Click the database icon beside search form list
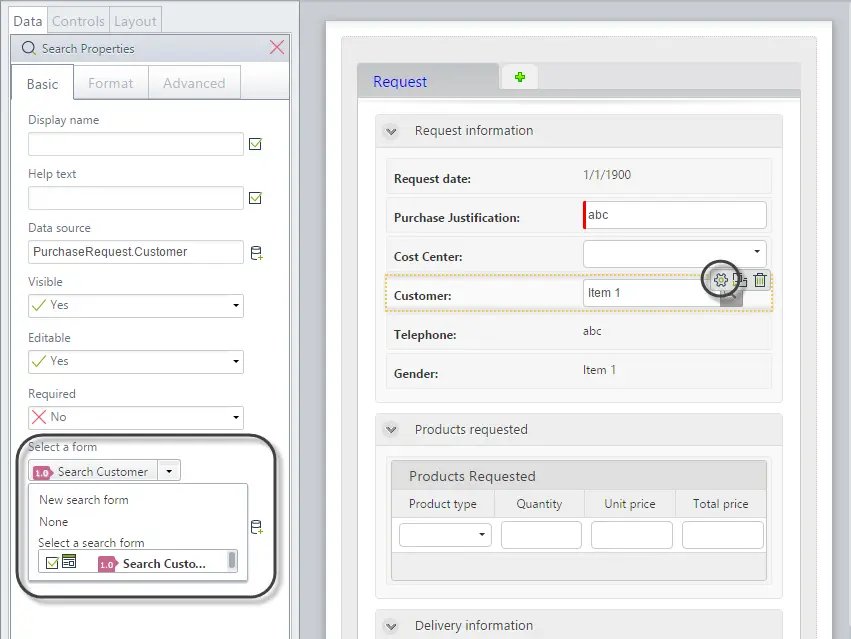The height and width of the screenshot is (639, 851). 256,527
